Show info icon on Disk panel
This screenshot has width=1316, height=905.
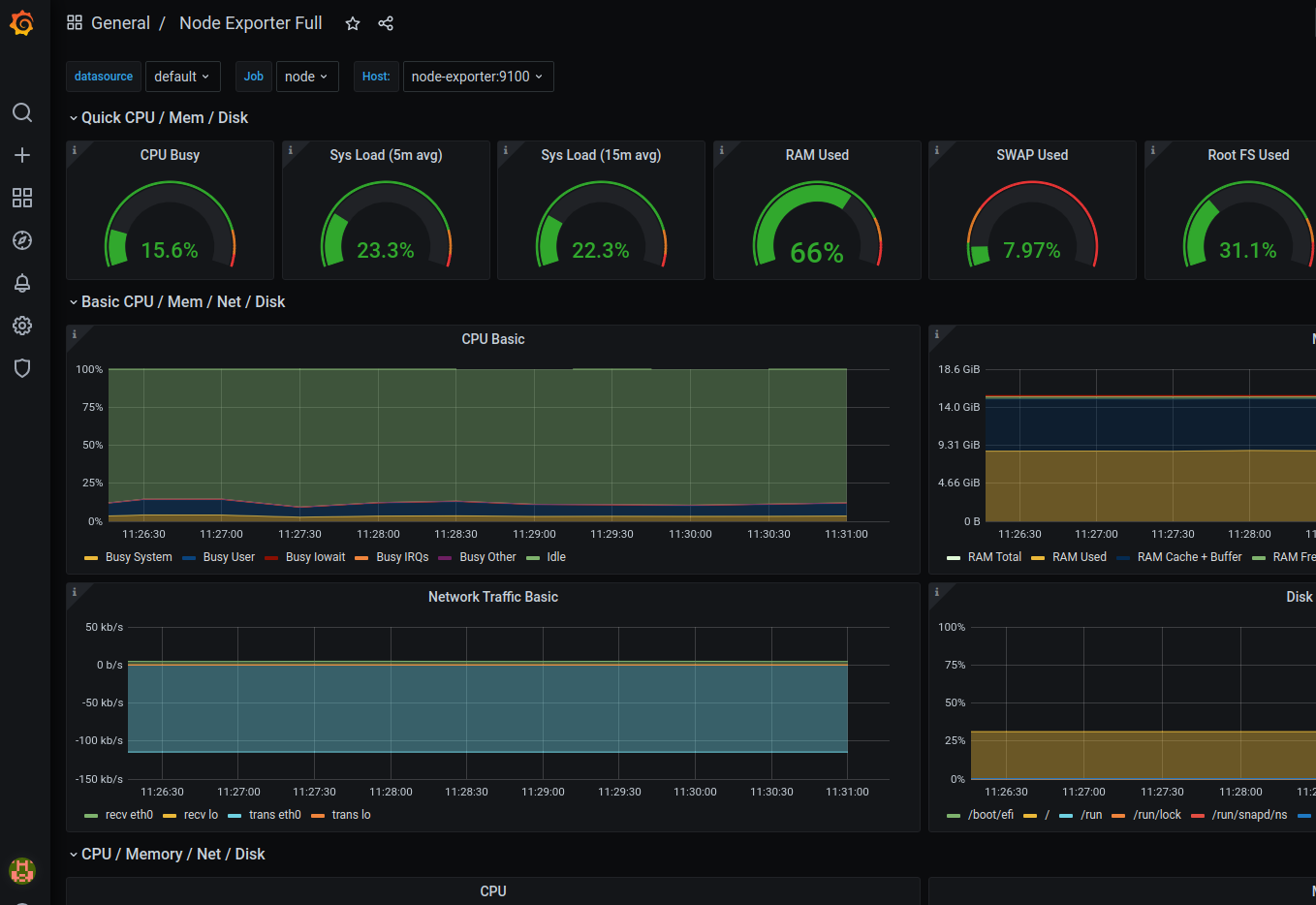click(937, 592)
